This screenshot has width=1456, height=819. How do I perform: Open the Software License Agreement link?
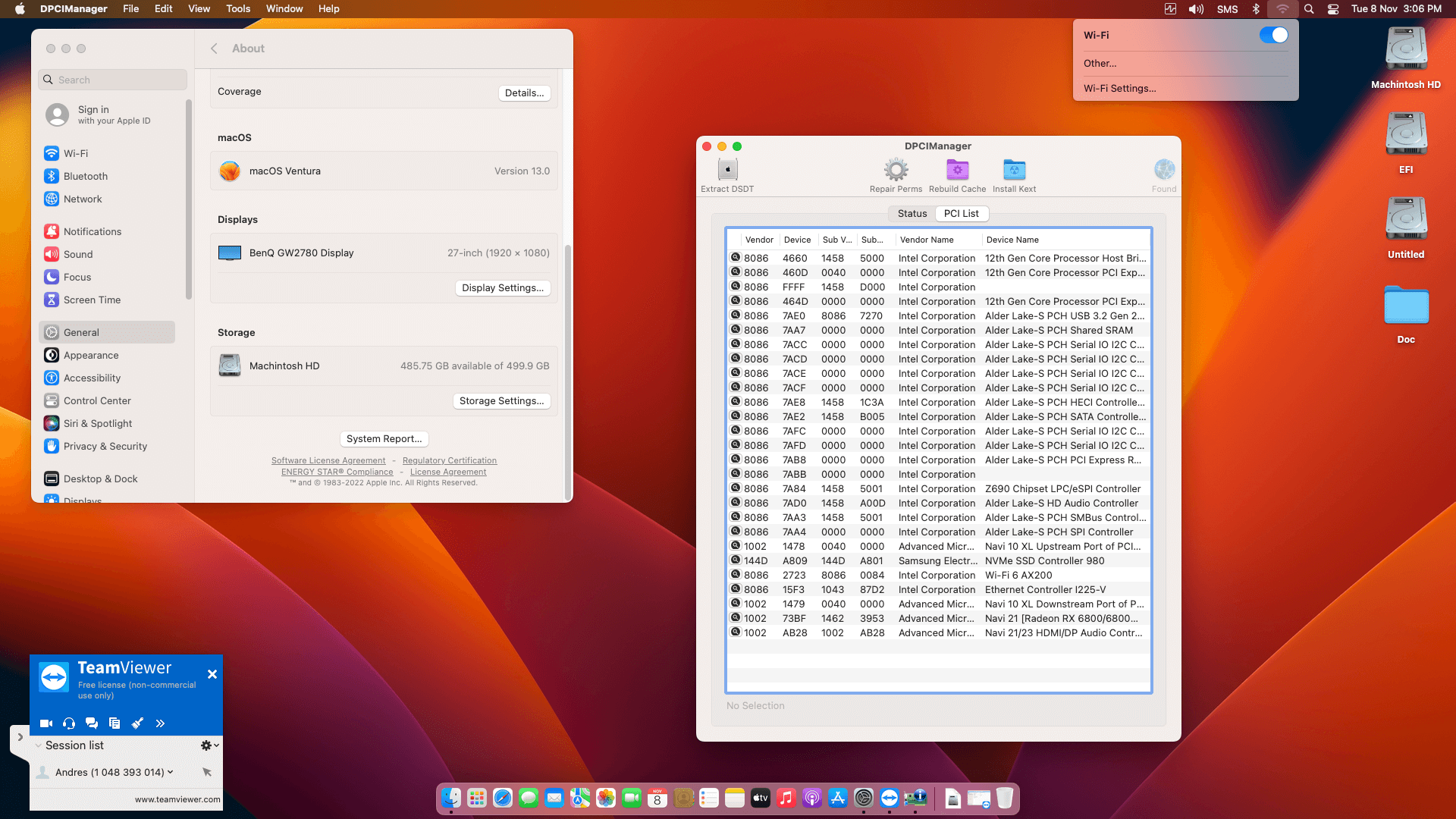point(328,460)
